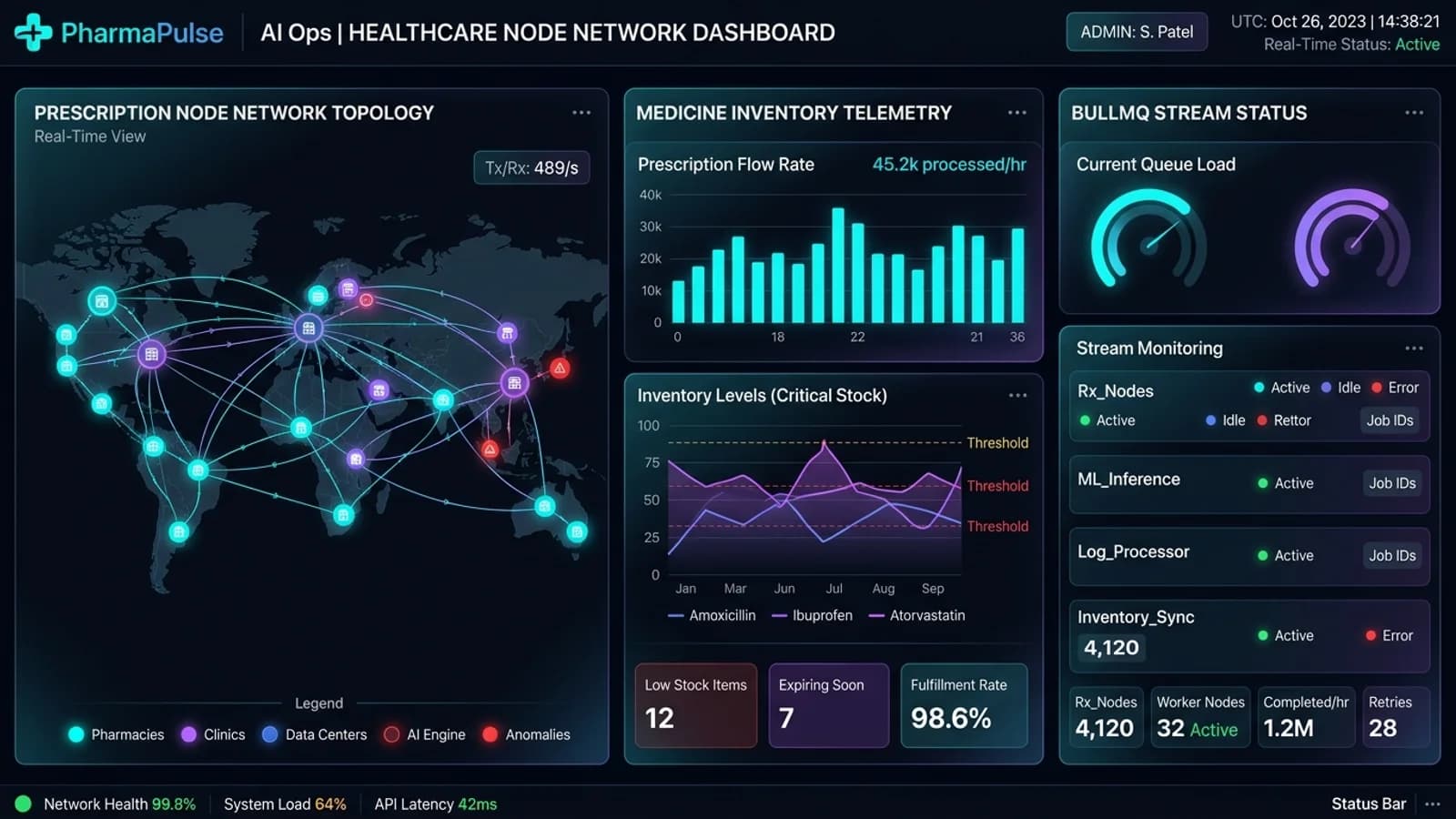This screenshot has width=1456, height=819.
Task: Open the Fulfillment Rate card
Action: point(965,705)
